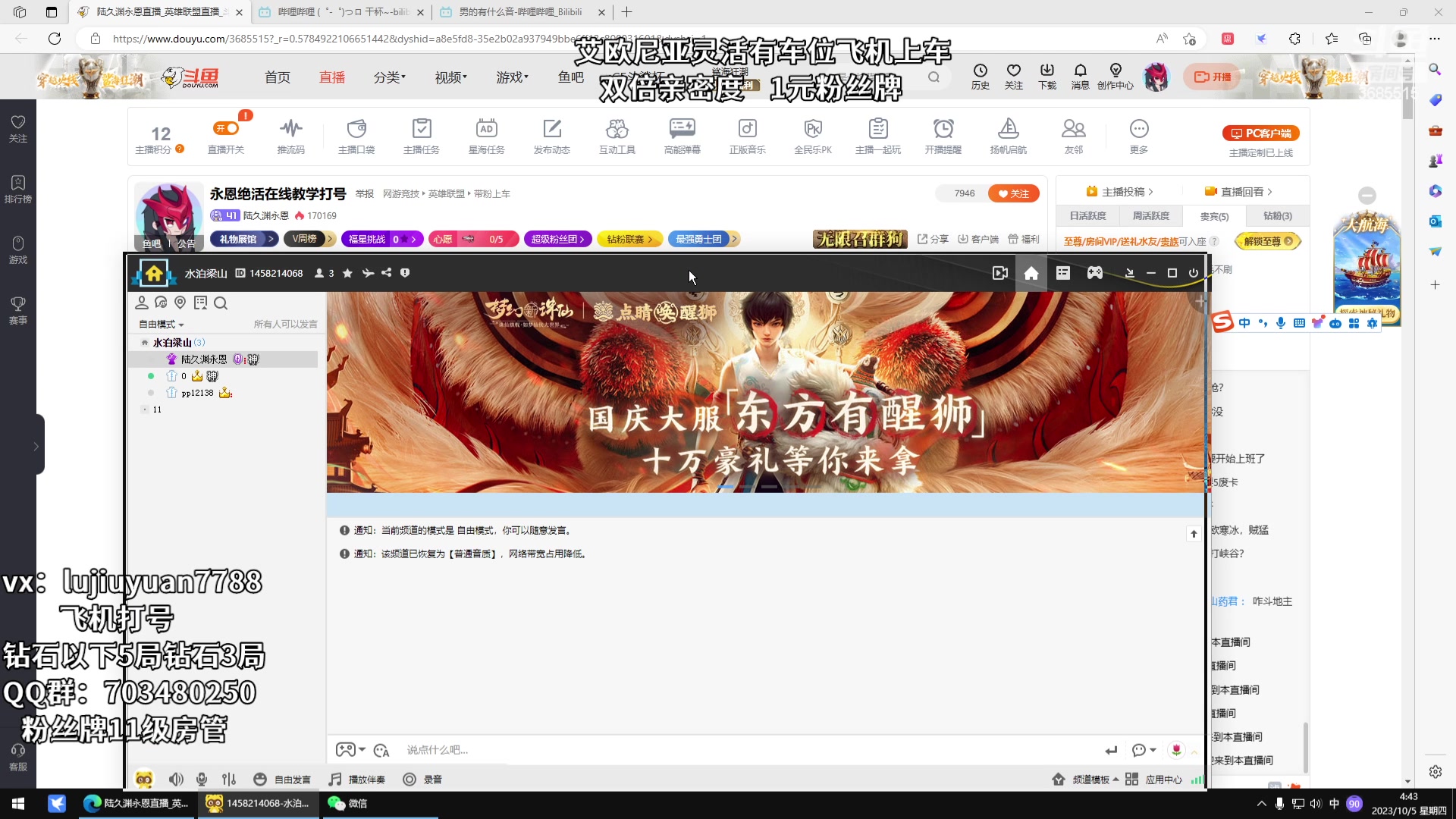Switch to 钻粉(3) tab
The width and height of the screenshot is (1456, 819).
(1277, 216)
